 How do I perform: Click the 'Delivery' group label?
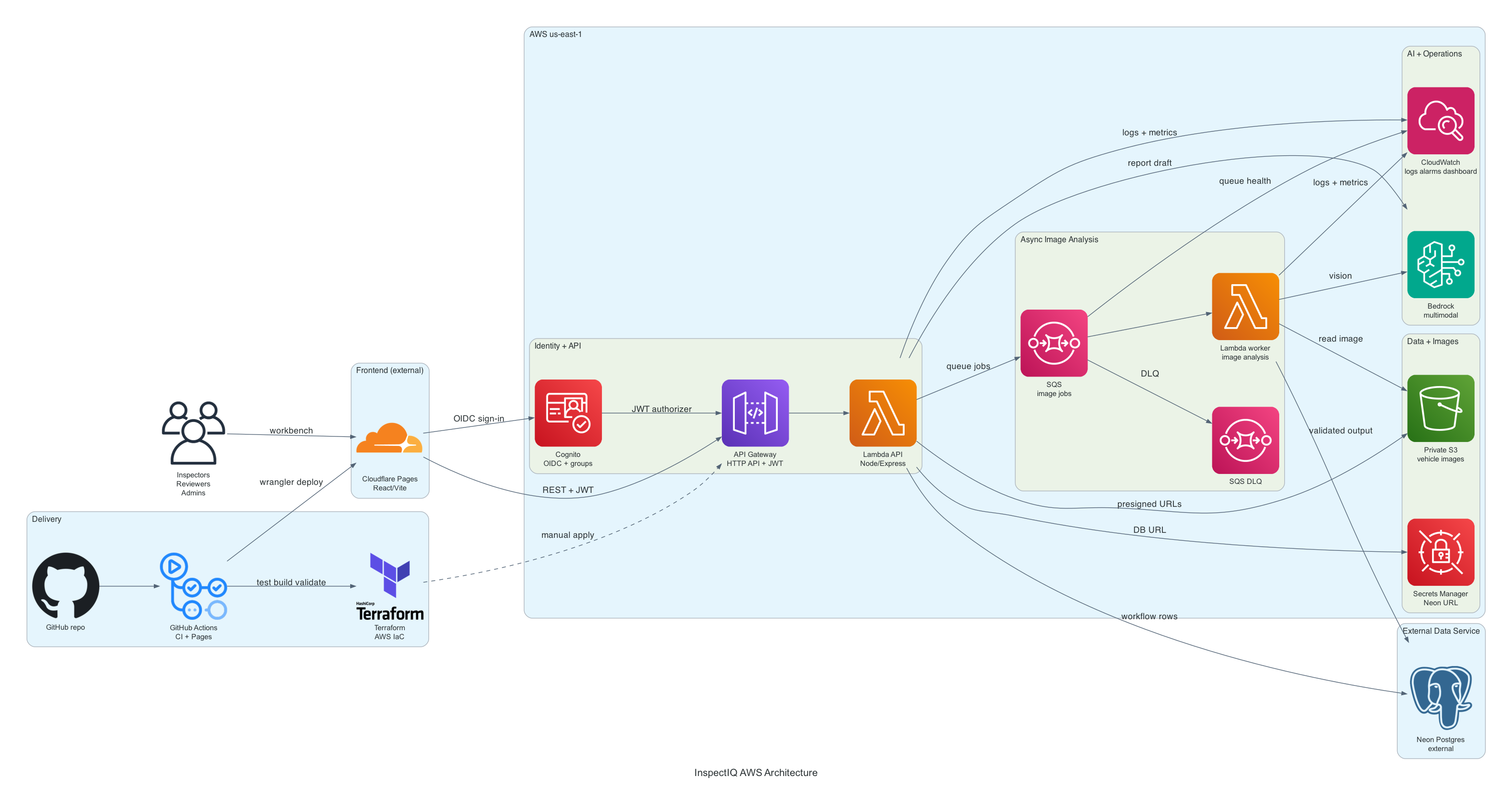(46, 519)
